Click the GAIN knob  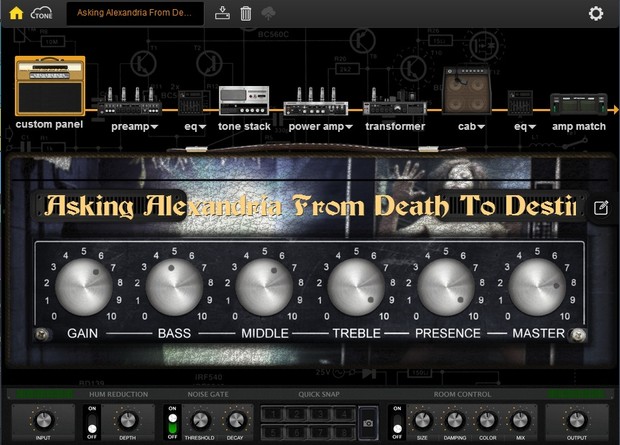click(x=84, y=287)
